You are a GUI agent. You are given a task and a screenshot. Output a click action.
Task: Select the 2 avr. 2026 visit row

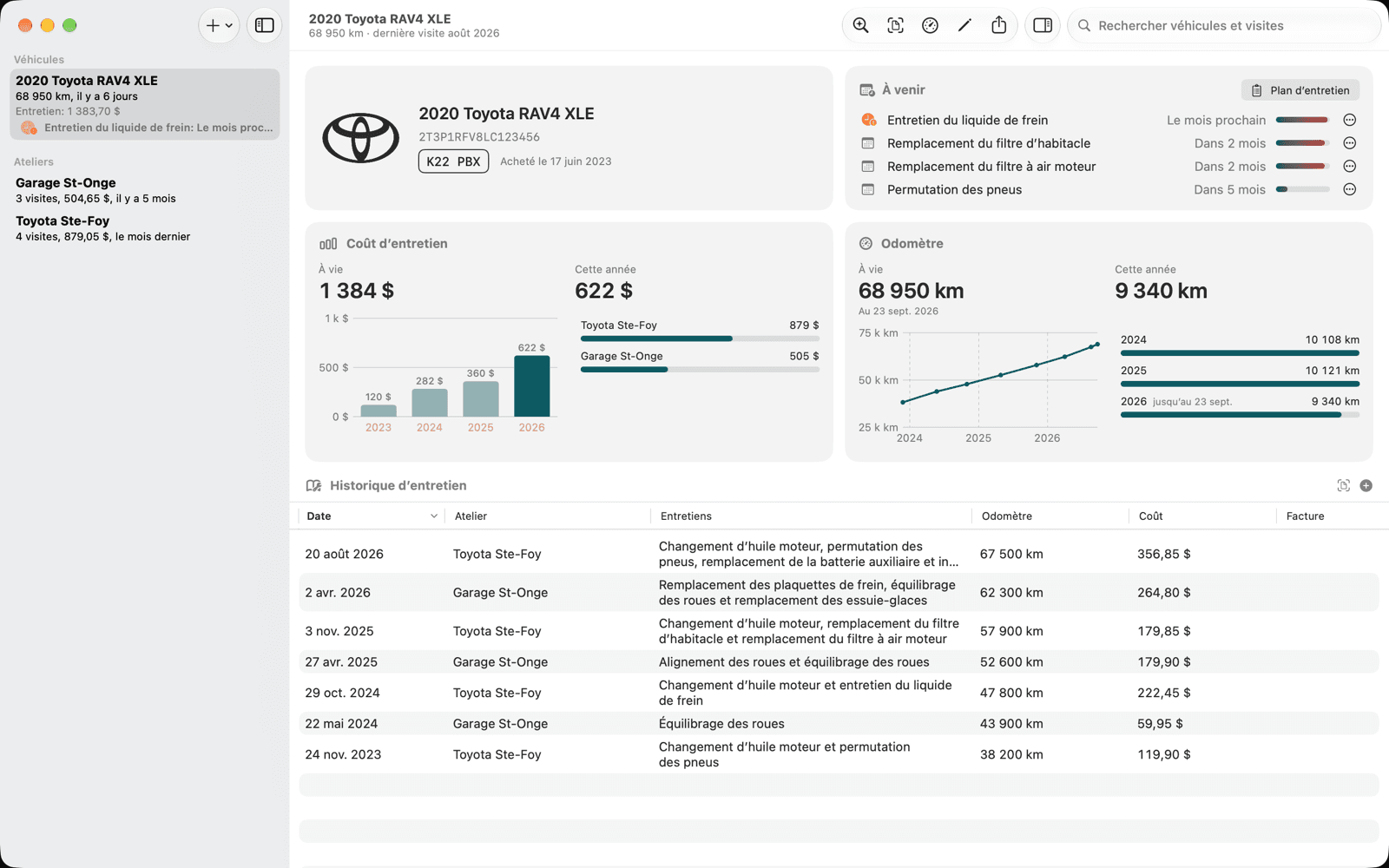pos(839,592)
